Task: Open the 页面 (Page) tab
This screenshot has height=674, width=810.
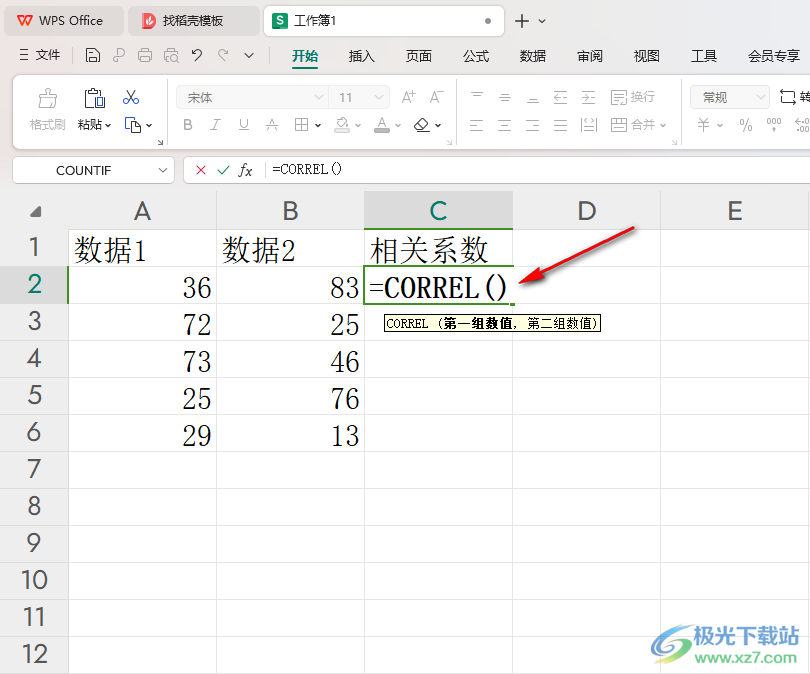Action: click(418, 55)
